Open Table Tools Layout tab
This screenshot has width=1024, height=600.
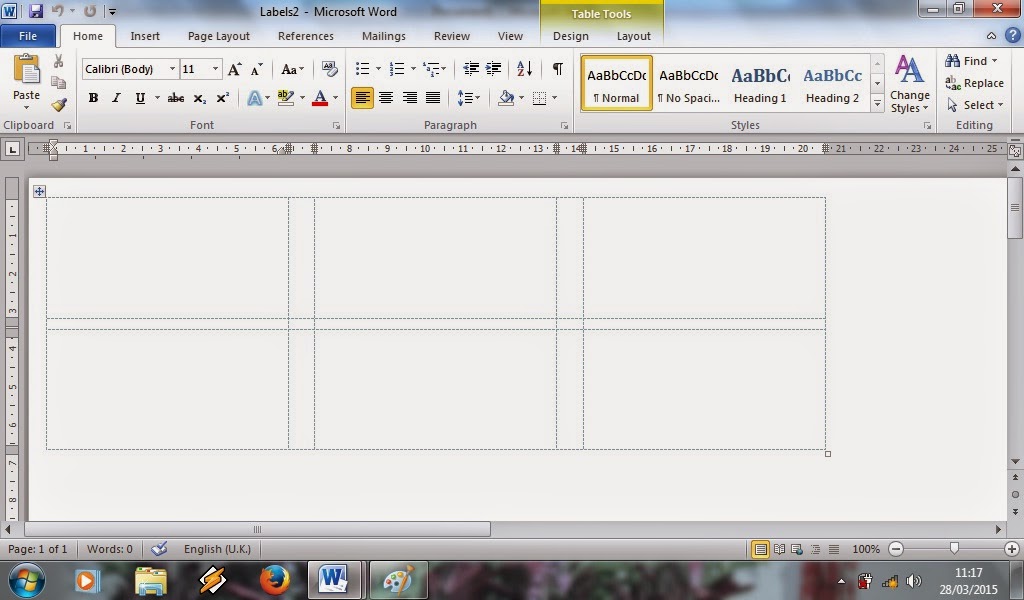(633, 36)
